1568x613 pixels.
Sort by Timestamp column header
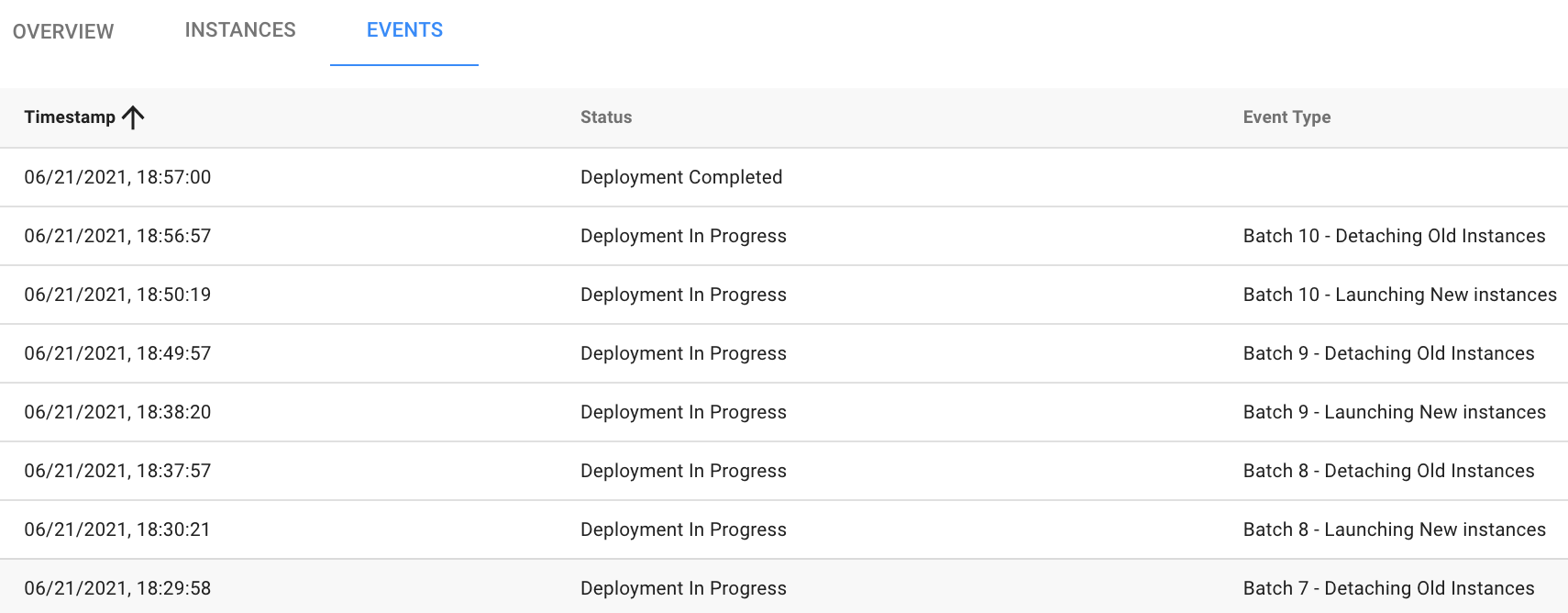coord(70,117)
